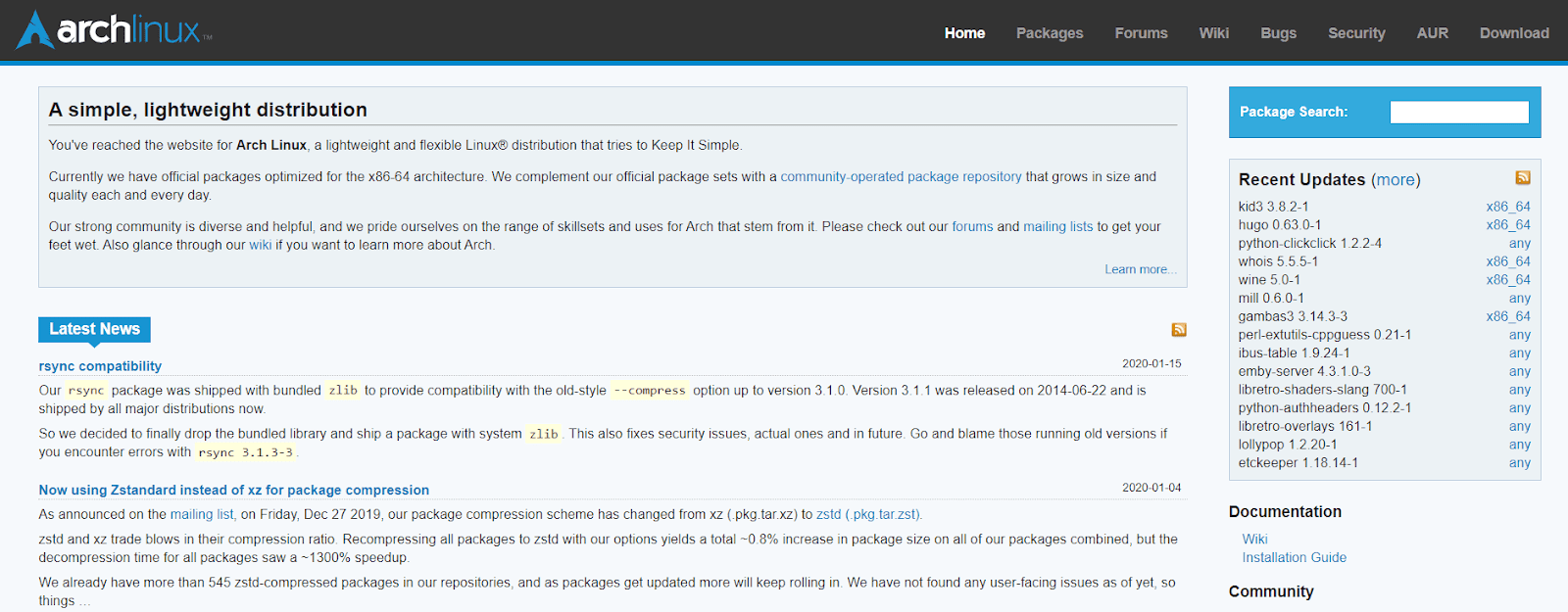Open the perl-extutils-cppguess 0.21-1 package entry

pyautogui.click(x=1325, y=335)
